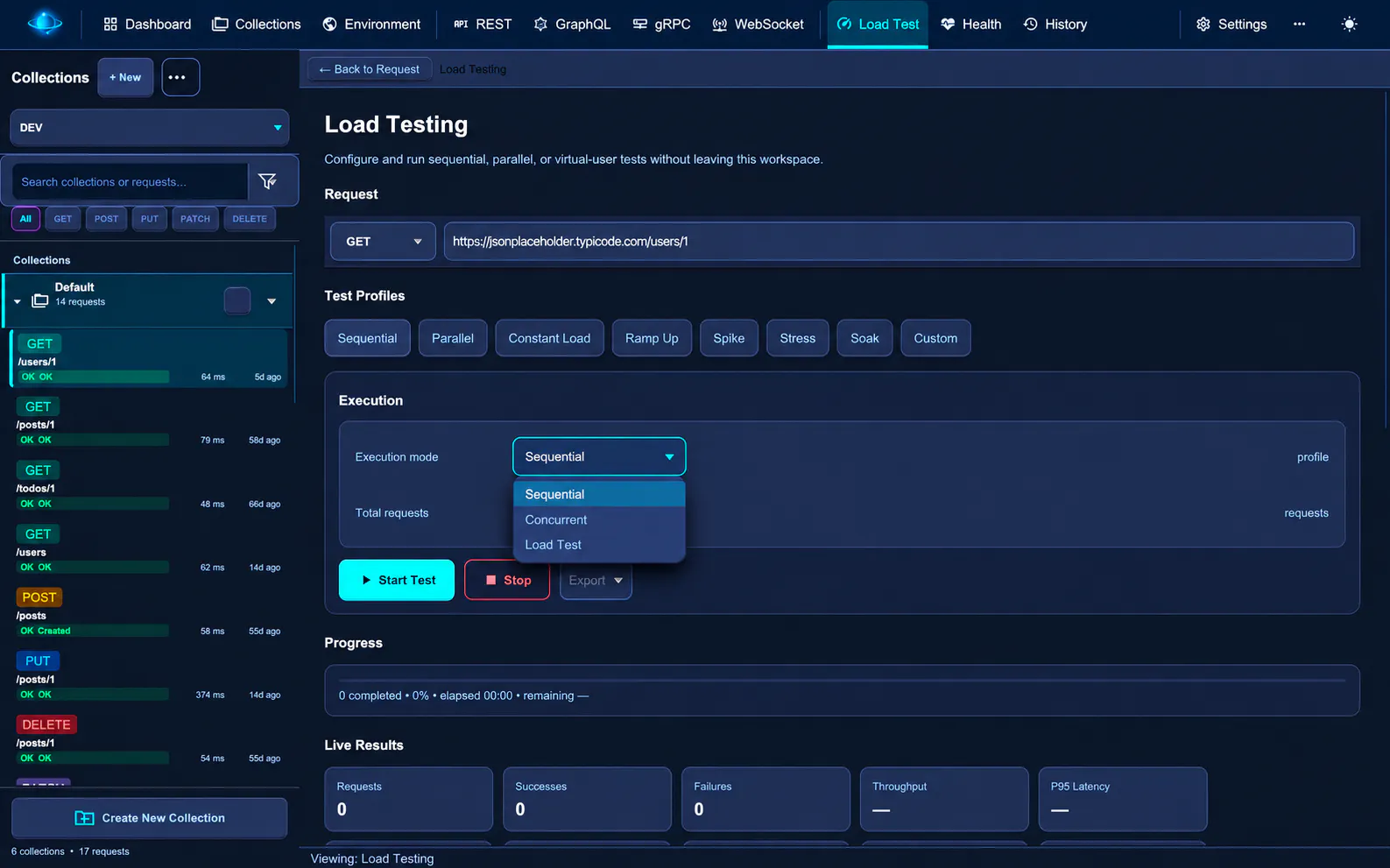
Task: Open the Export dropdown
Action: click(596, 581)
